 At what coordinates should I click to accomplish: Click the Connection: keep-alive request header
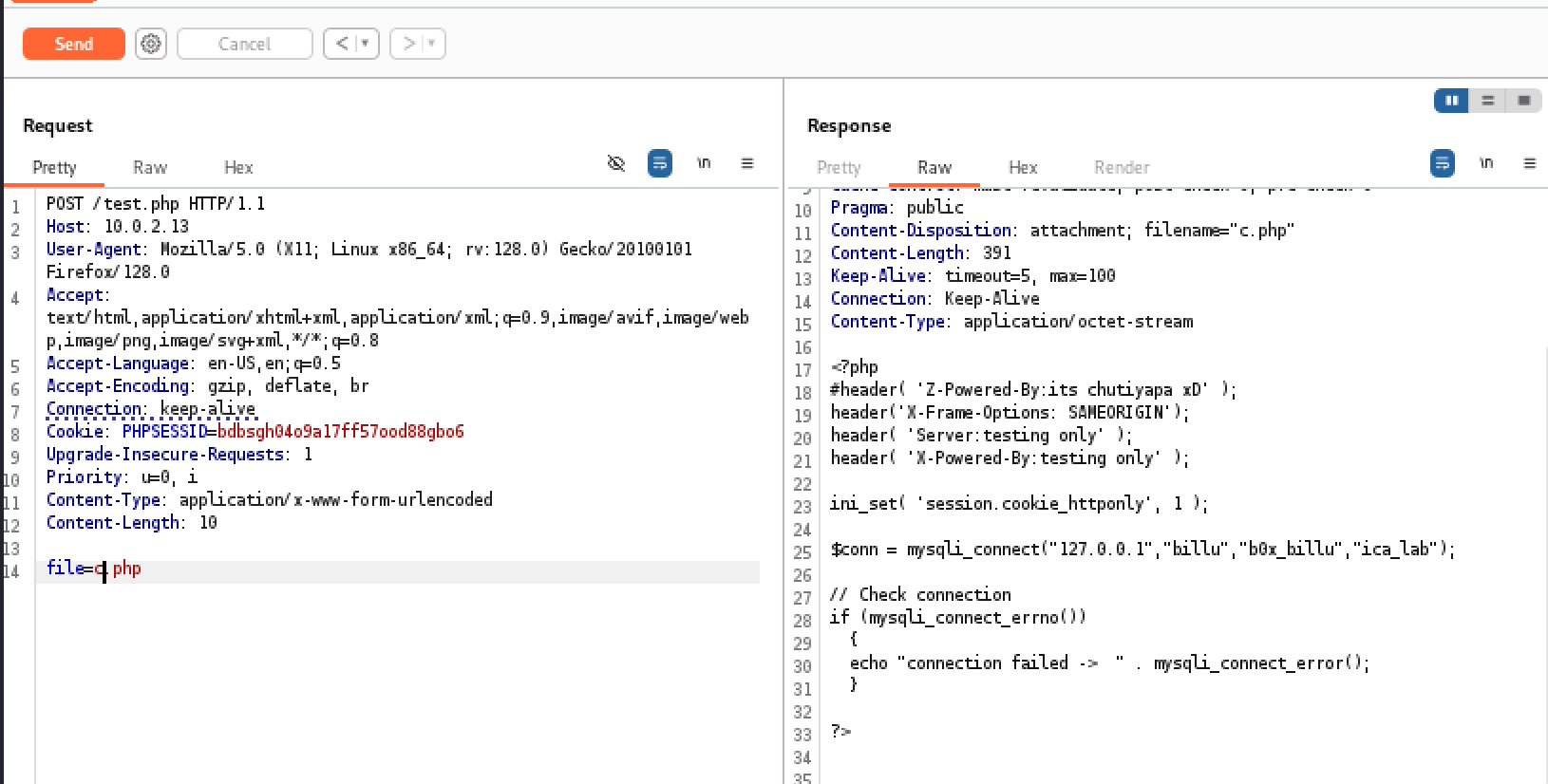pos(151,409)
